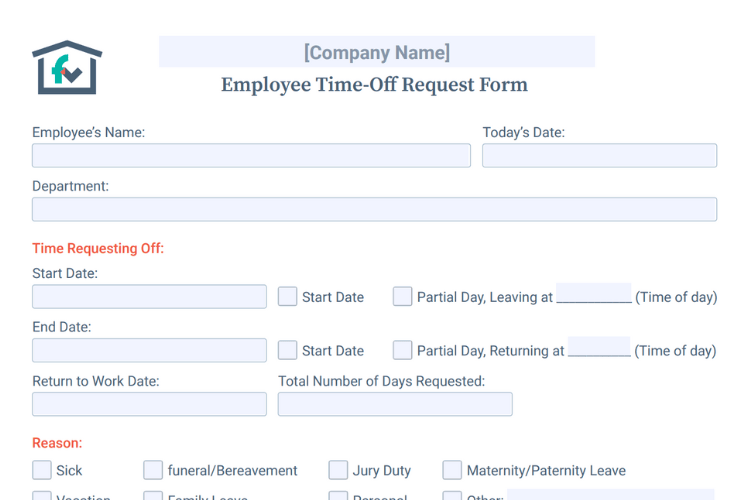Focus the Employee's Name input field
750x500 pixels.
[251, 156]
